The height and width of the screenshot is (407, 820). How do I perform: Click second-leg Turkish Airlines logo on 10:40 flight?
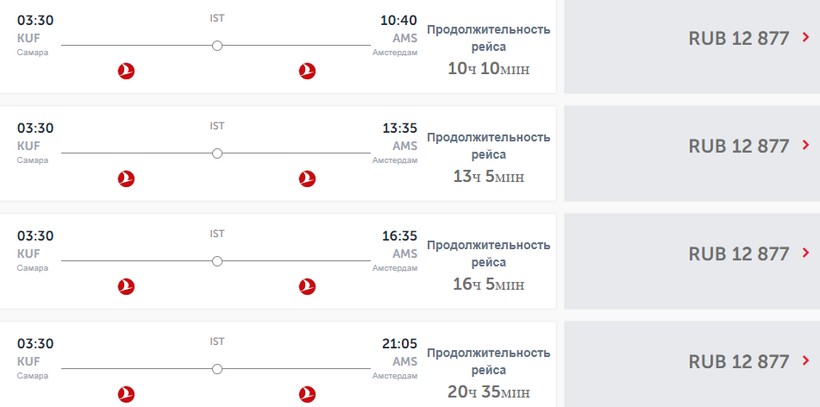point(307,71)
